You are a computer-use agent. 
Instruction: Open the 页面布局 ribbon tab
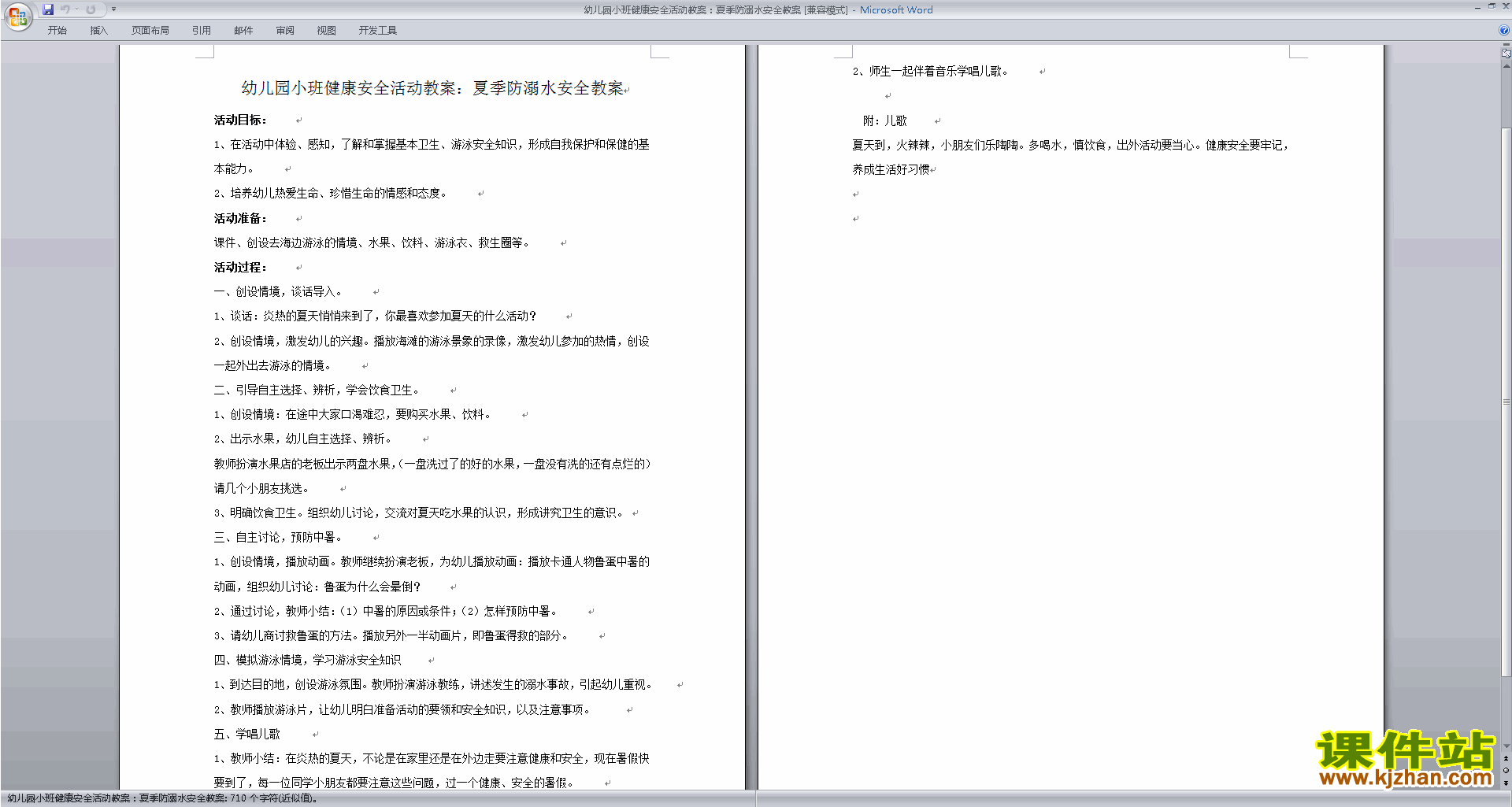point(150,31)
